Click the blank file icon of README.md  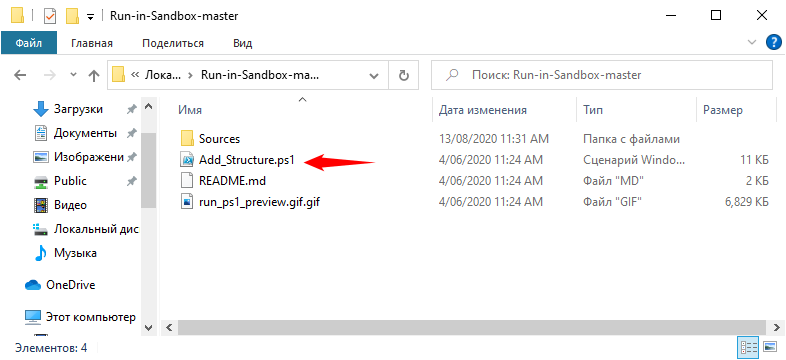187,181
